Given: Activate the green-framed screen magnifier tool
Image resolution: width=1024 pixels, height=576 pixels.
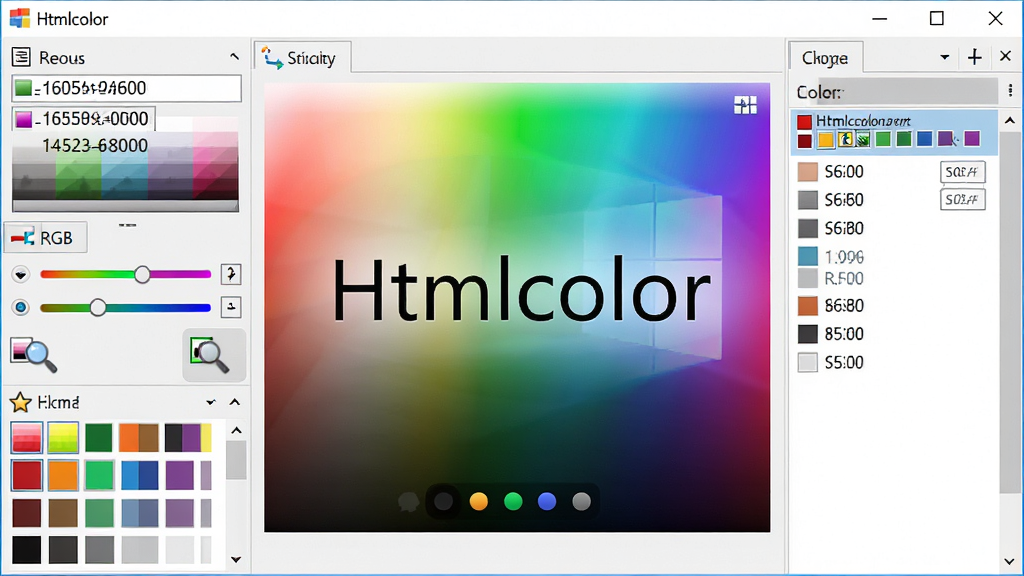Looking at the screenshot, I should pyautogui.click(x=214, y=355).
